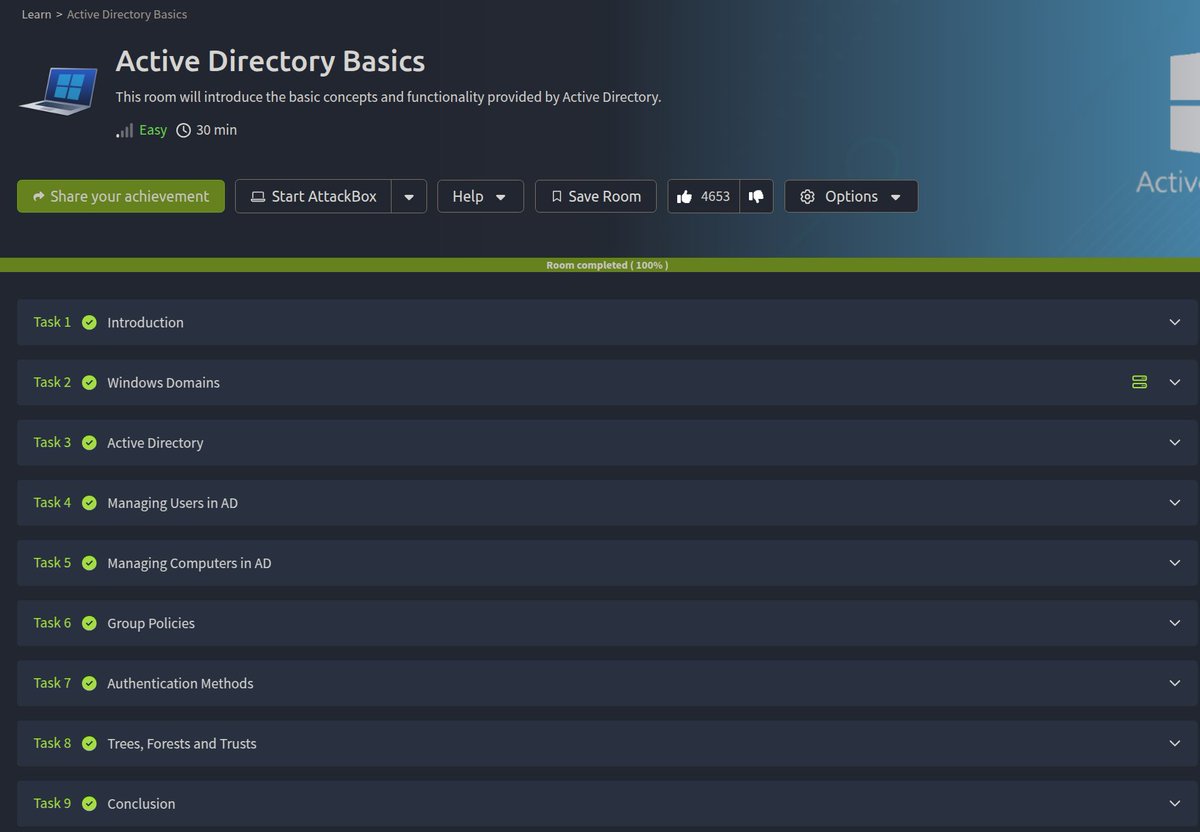Click Task 9 green completion checkmark
Image resolution: width=1200 pixels, height=832 pixels.
(89, 803)
